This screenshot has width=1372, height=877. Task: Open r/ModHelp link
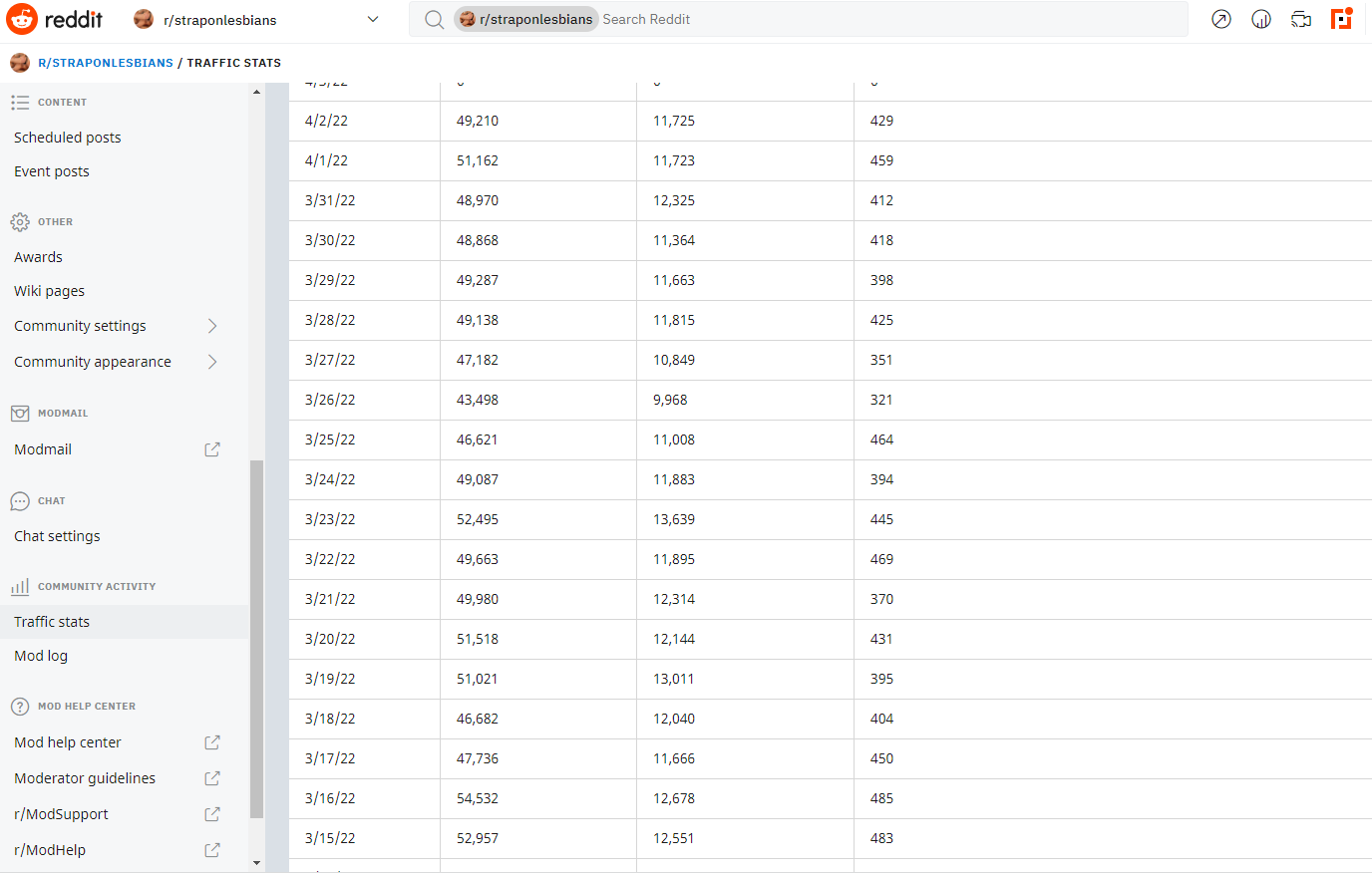50,850
